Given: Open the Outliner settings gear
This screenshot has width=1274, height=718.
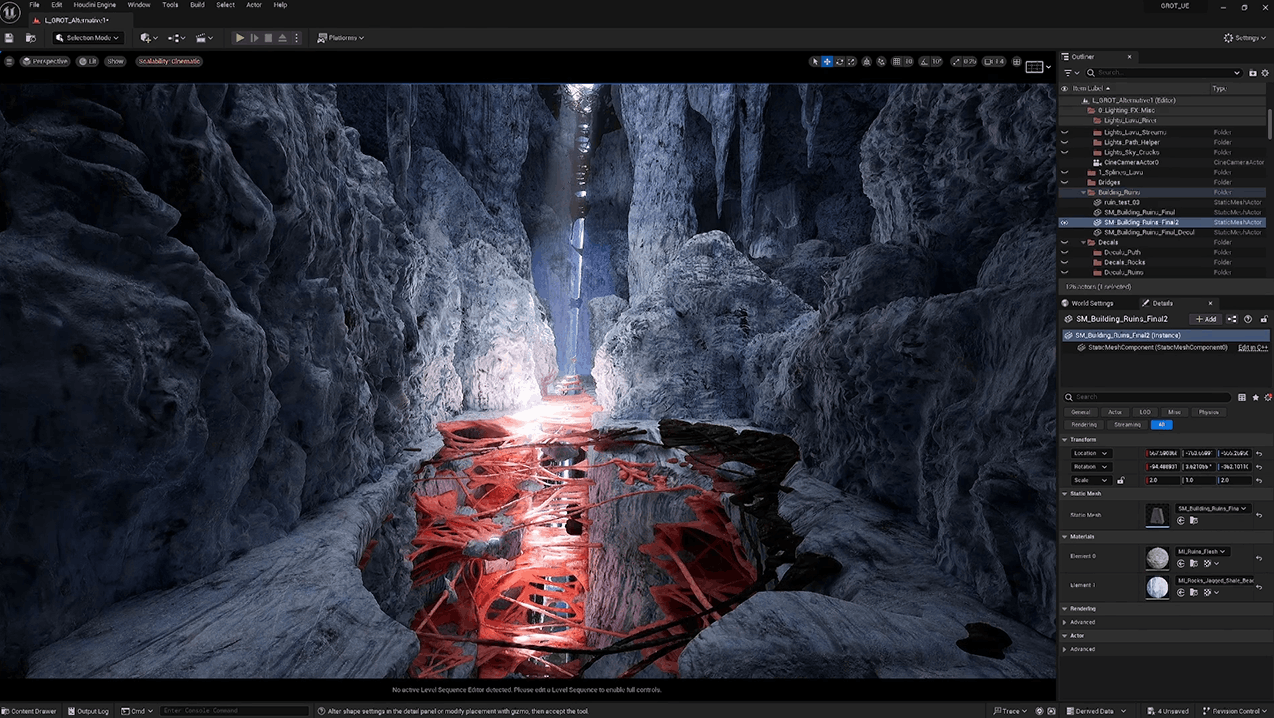Looking at the screenshot, I should pos(1264,73).
